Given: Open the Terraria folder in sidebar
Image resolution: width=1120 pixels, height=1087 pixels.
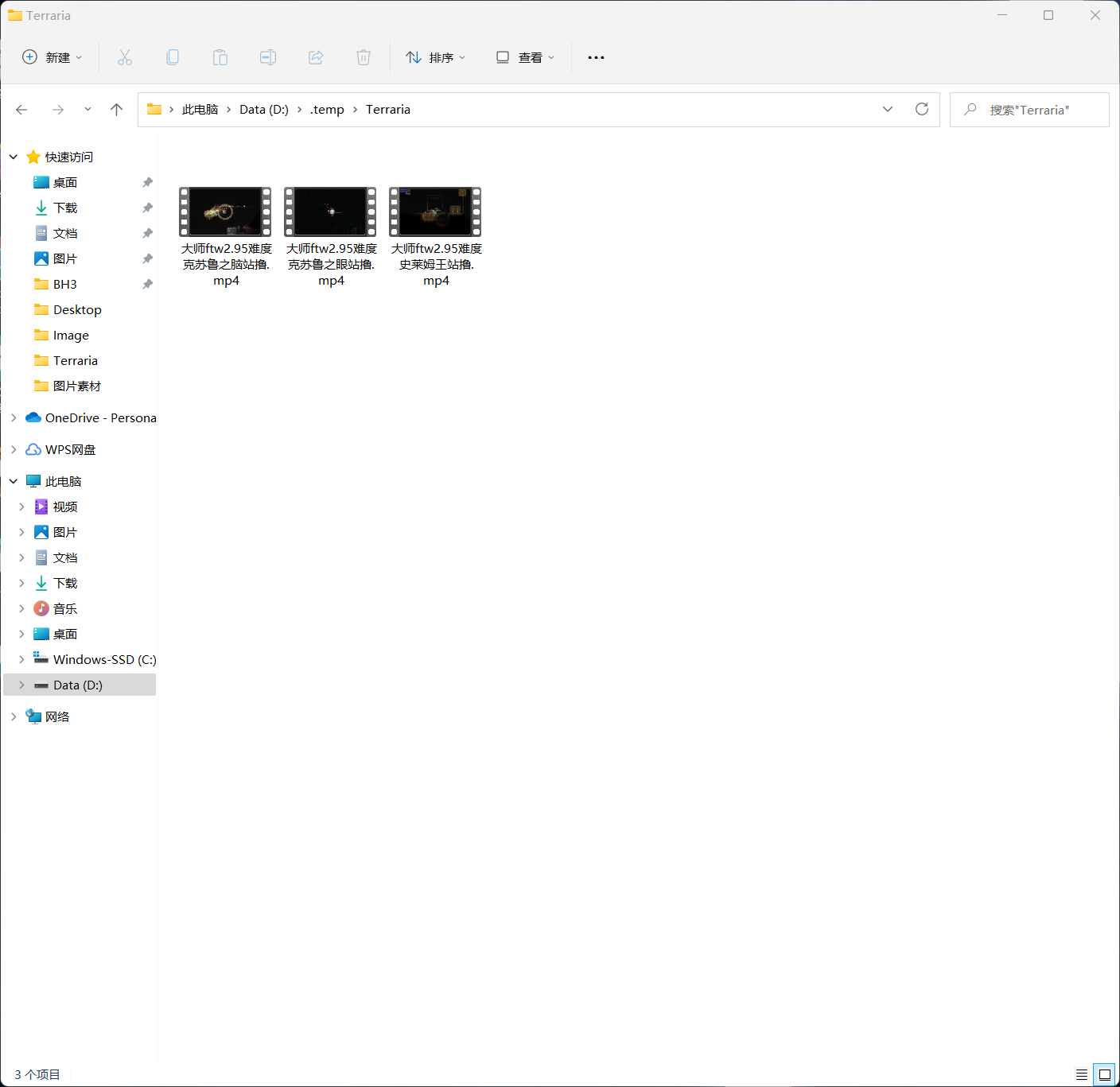Looking at the screenshot, I should tap(76, 361).
